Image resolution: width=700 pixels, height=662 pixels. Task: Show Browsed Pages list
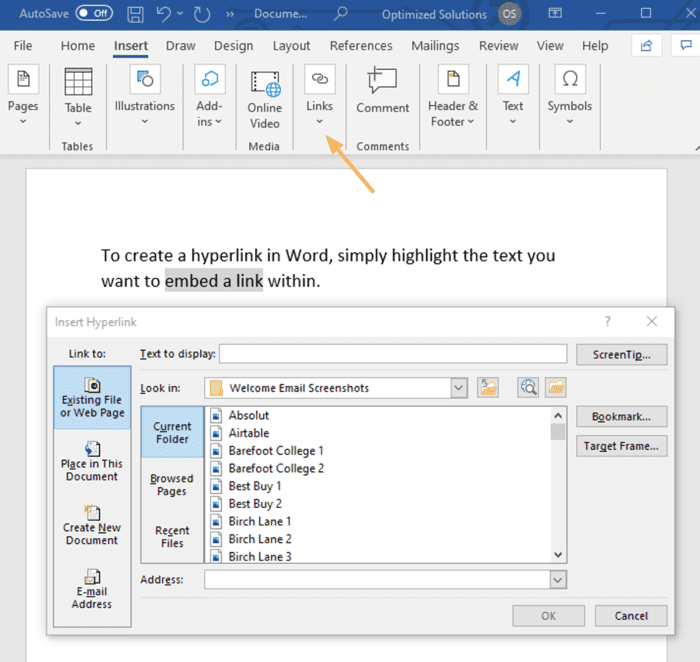(x=172, y=485)
